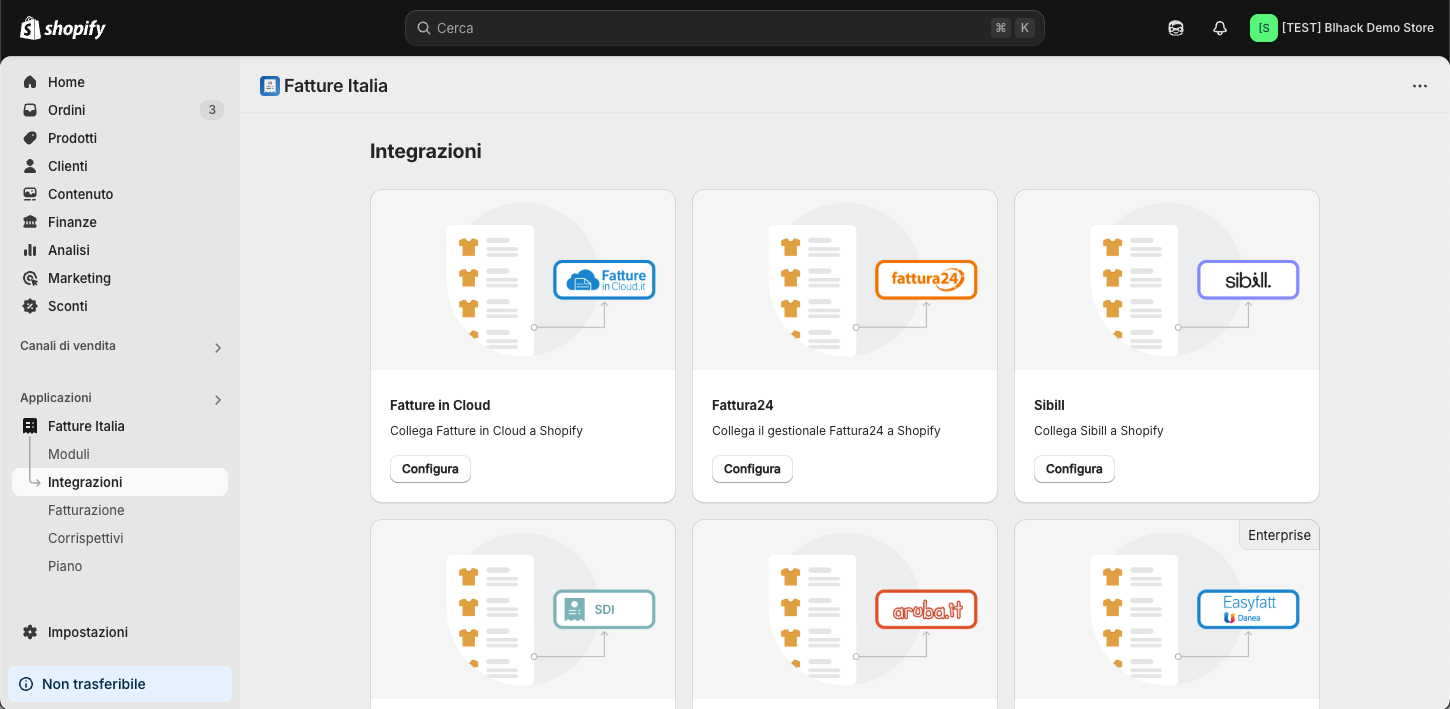Click the info icon beside Non trasferibile

click(x=26, y=684)
